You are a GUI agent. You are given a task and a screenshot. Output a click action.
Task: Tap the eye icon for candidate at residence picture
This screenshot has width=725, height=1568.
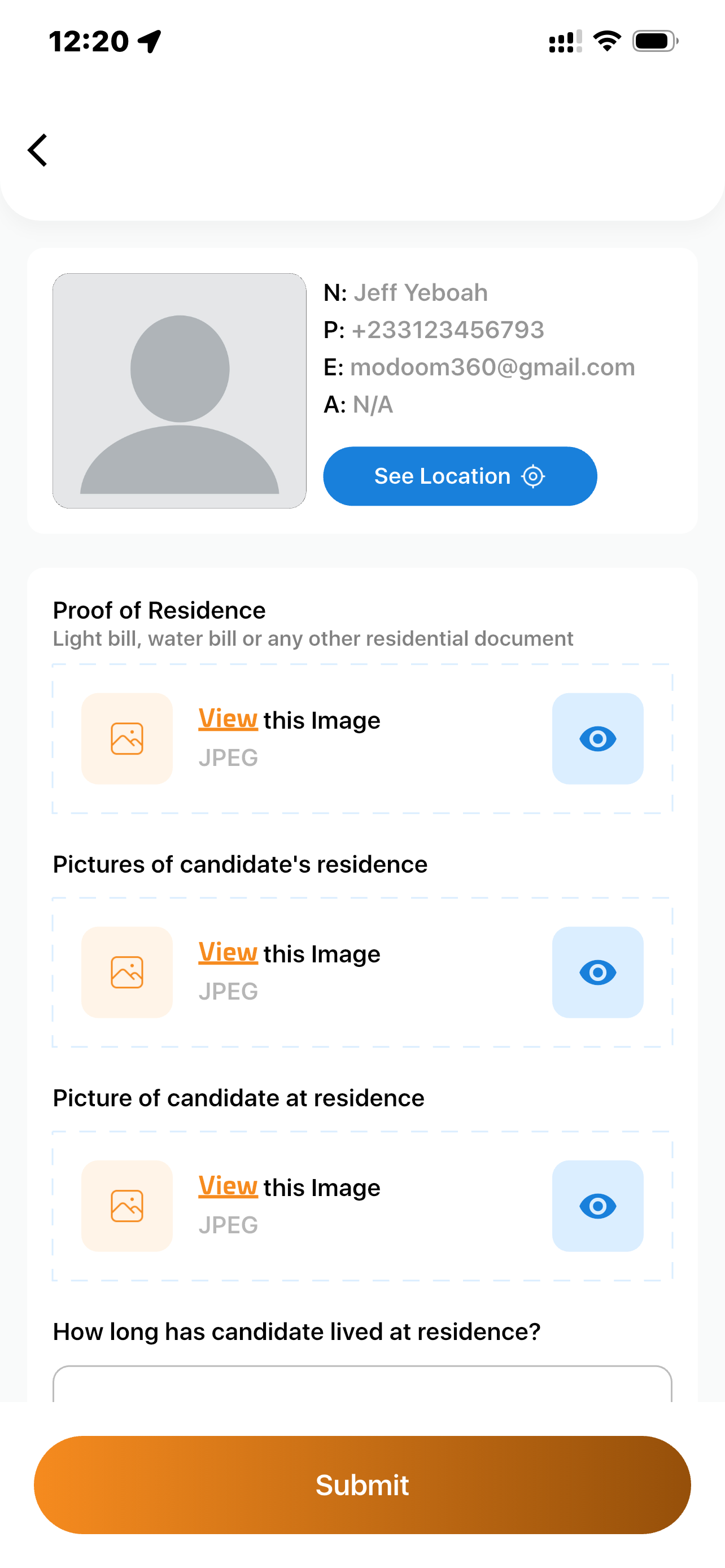[x=597, y=1206]
